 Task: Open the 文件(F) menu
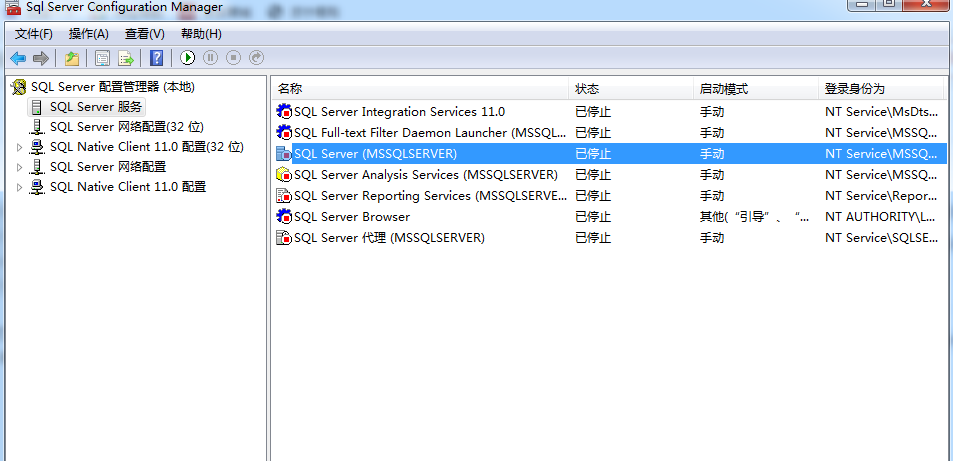point(33,34)
